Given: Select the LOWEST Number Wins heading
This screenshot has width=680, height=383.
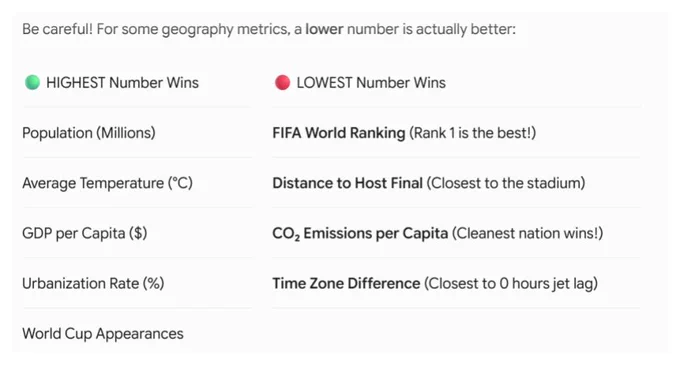Looking at the screenshot, I should pyautogui.click(x=371, y=82).
